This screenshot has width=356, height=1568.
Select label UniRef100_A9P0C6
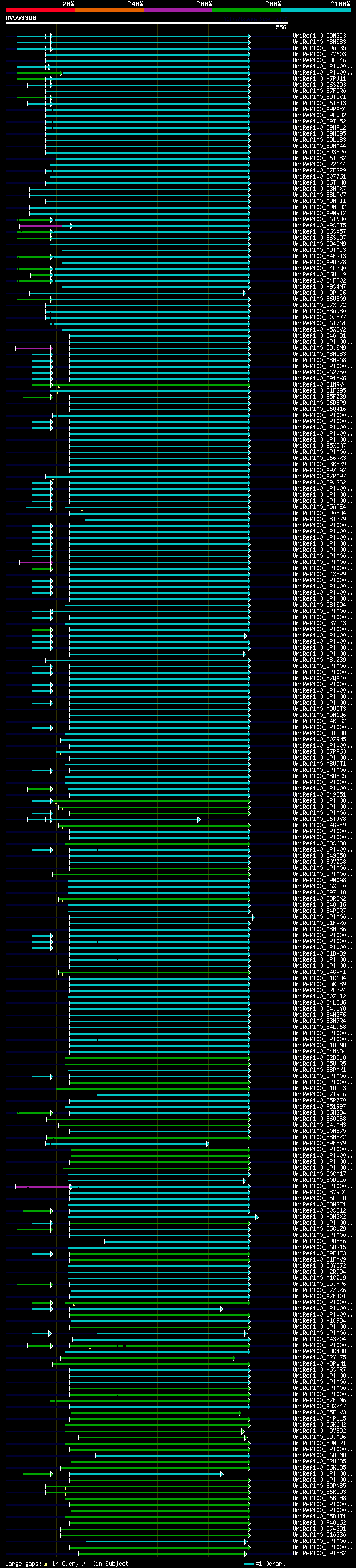pos(319,293)
